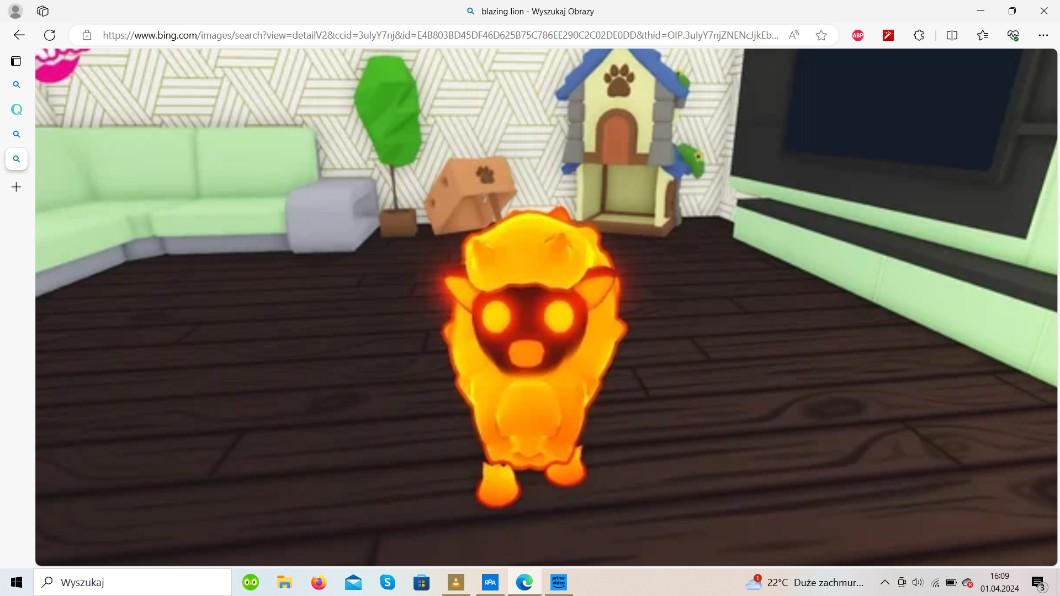Show hidden system tray icons
Screen dimensions: 1060x596
884,582
